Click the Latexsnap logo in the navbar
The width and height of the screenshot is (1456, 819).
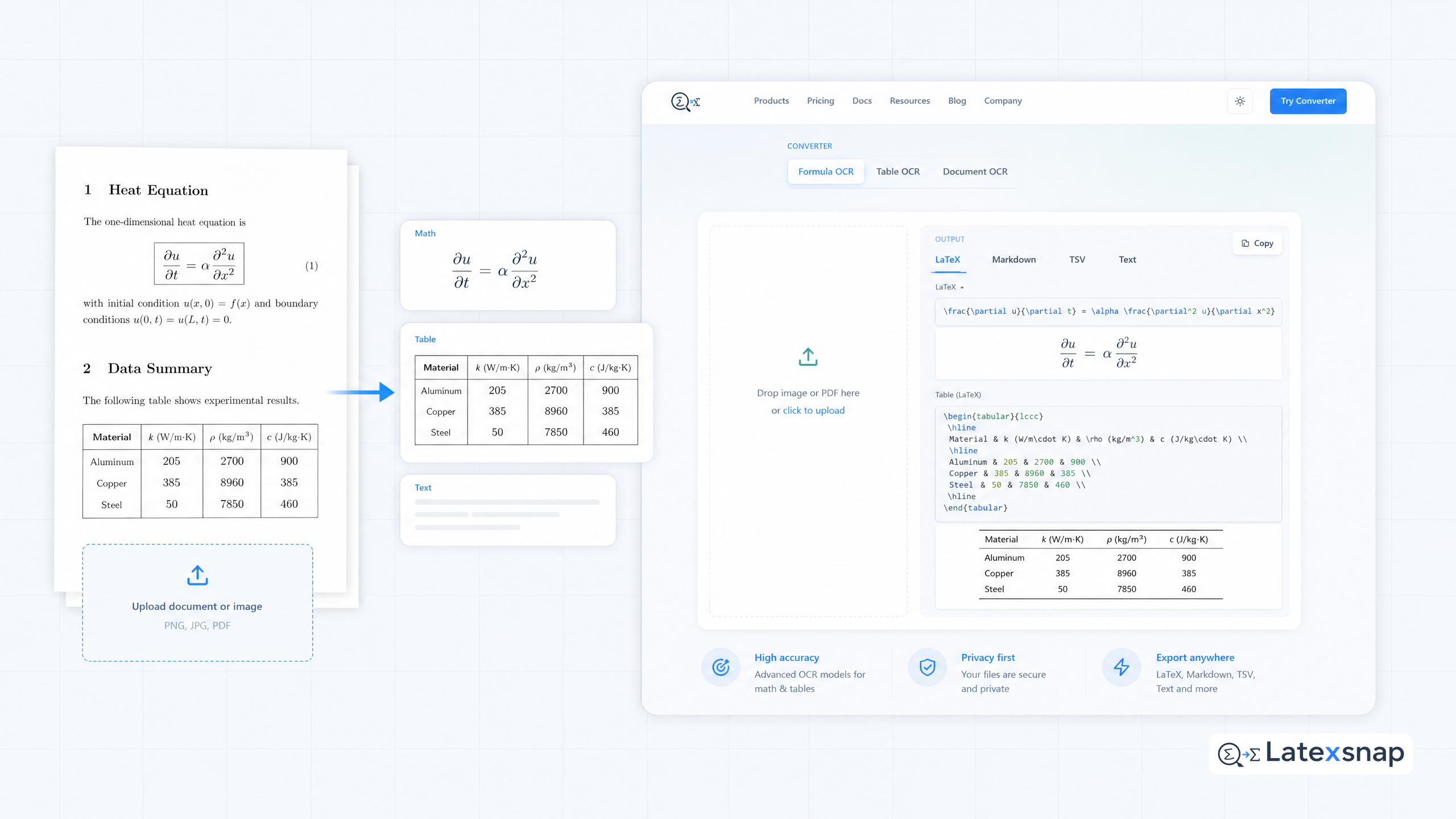point(685,101)
